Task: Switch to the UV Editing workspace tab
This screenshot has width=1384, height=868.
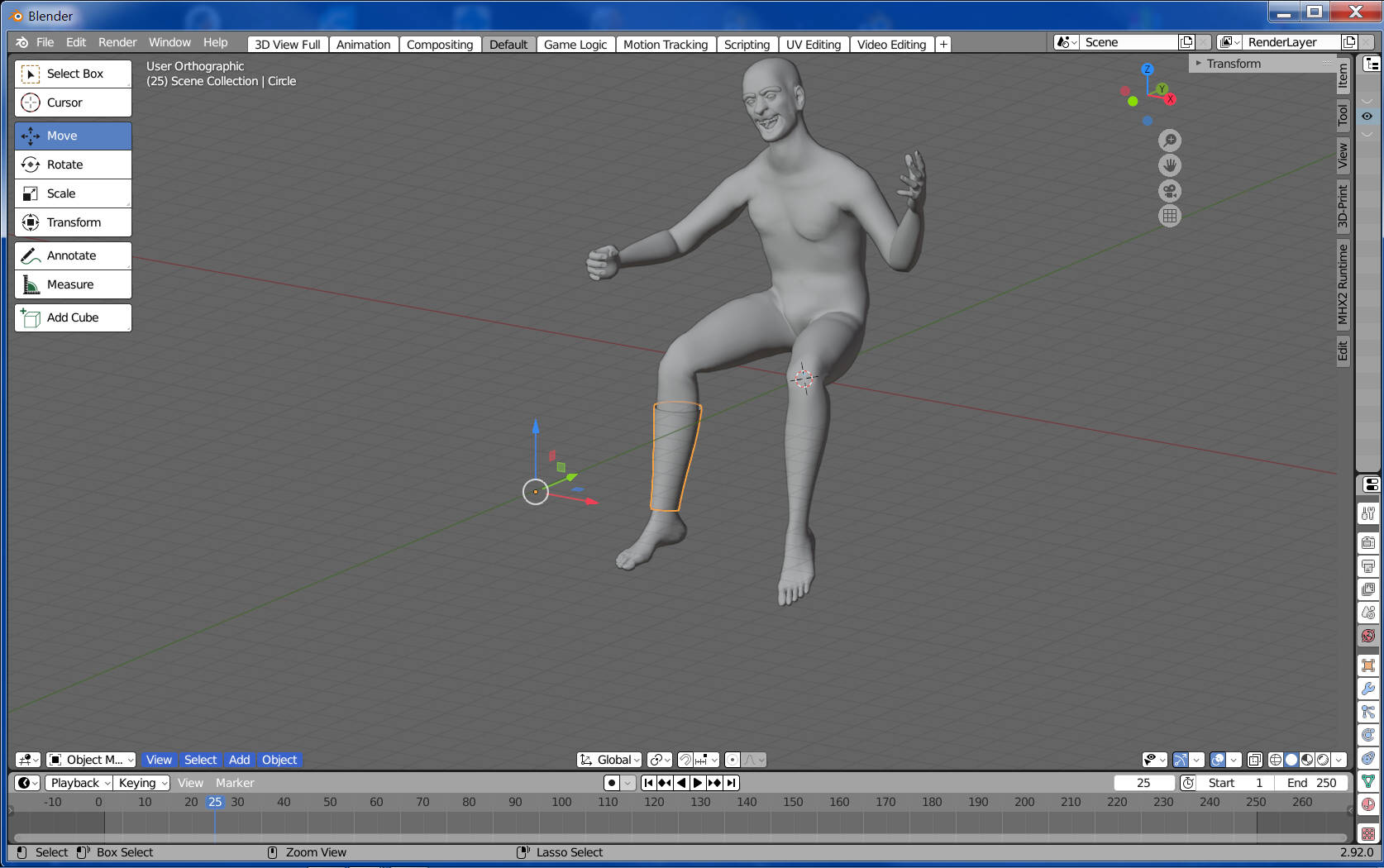Action: tap(813, 45)
